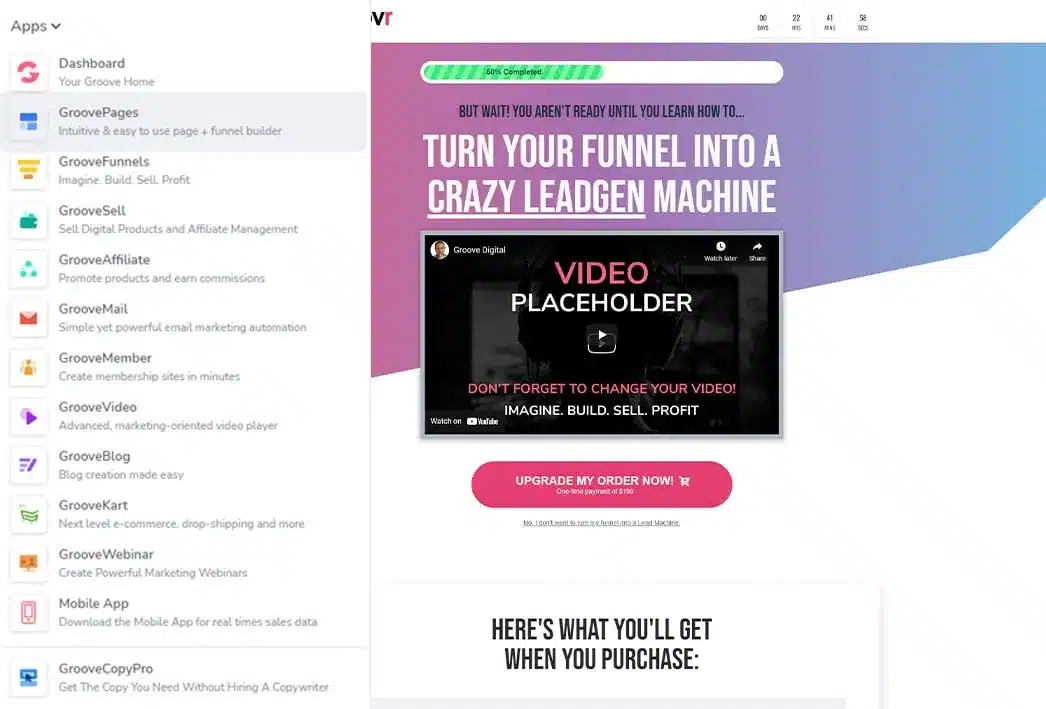This screenshot has height=709, width=1046.
Task: Open the GrooveSell wallet icon
Action: coord(29,219)
